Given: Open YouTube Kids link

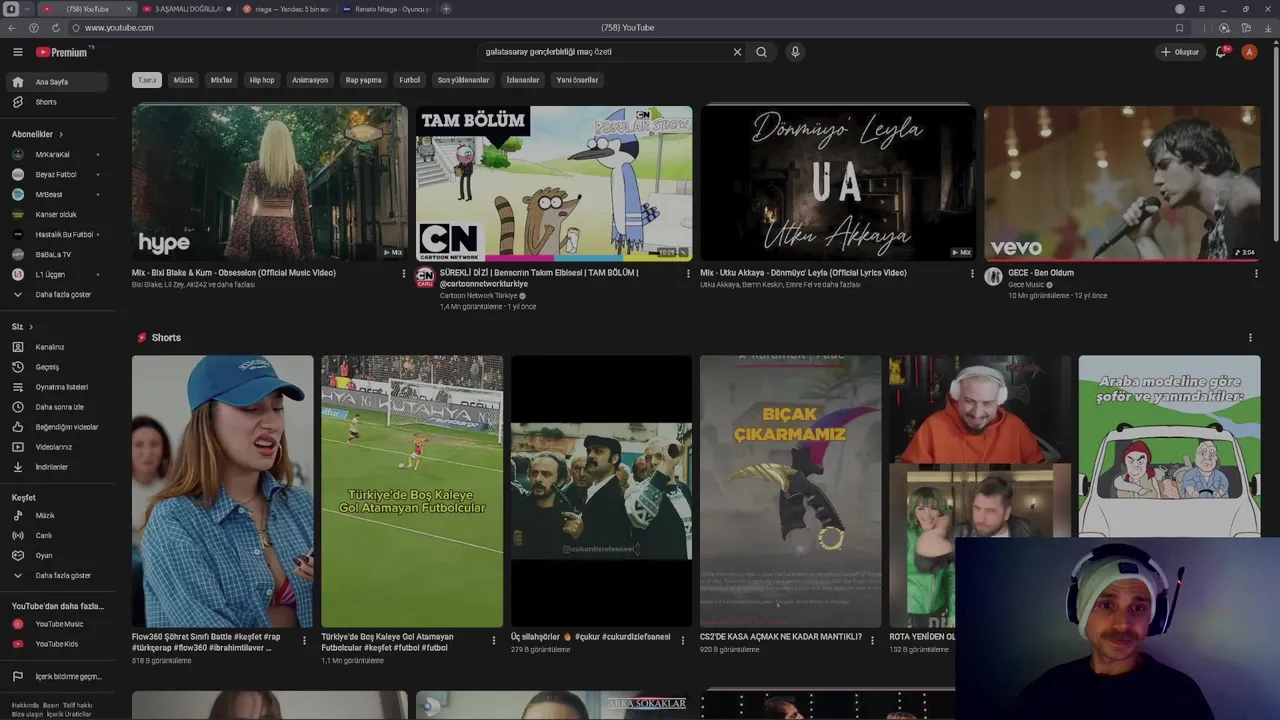Looking at the screenshot, I should click(x=58, y=644).
